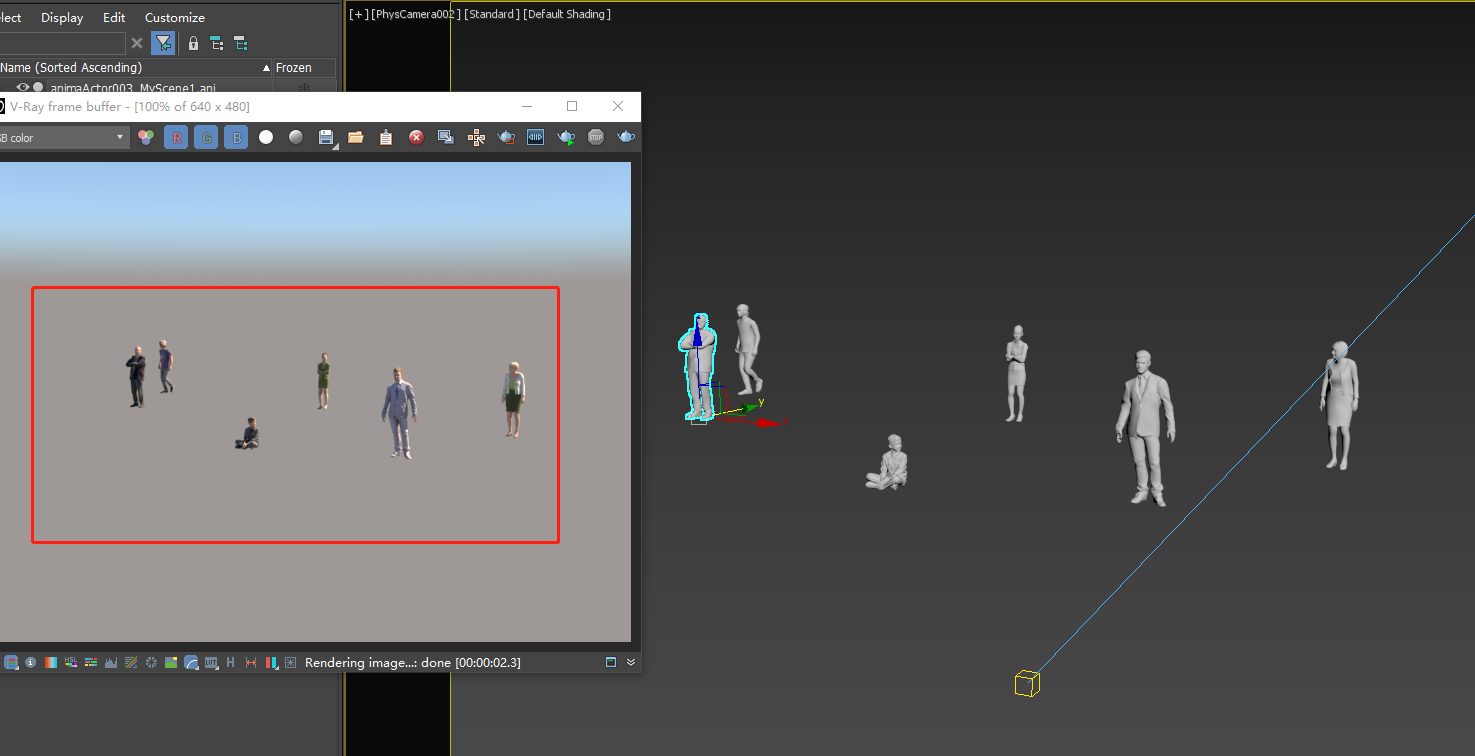Duplicate to 3ds Max frame buffer icon
The height and width of the screenshot is (756, 1475).
[x=446, y=137]
